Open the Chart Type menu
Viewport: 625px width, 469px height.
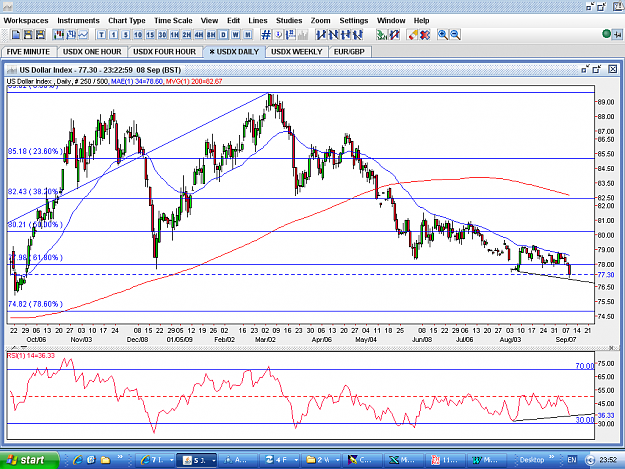coord(127,21)
